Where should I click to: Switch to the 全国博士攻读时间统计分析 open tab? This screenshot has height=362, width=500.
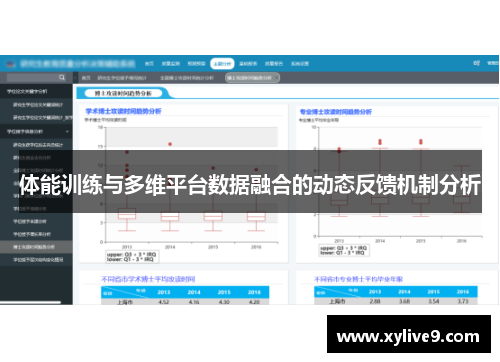pyautogui.click(x=187, y=78)
